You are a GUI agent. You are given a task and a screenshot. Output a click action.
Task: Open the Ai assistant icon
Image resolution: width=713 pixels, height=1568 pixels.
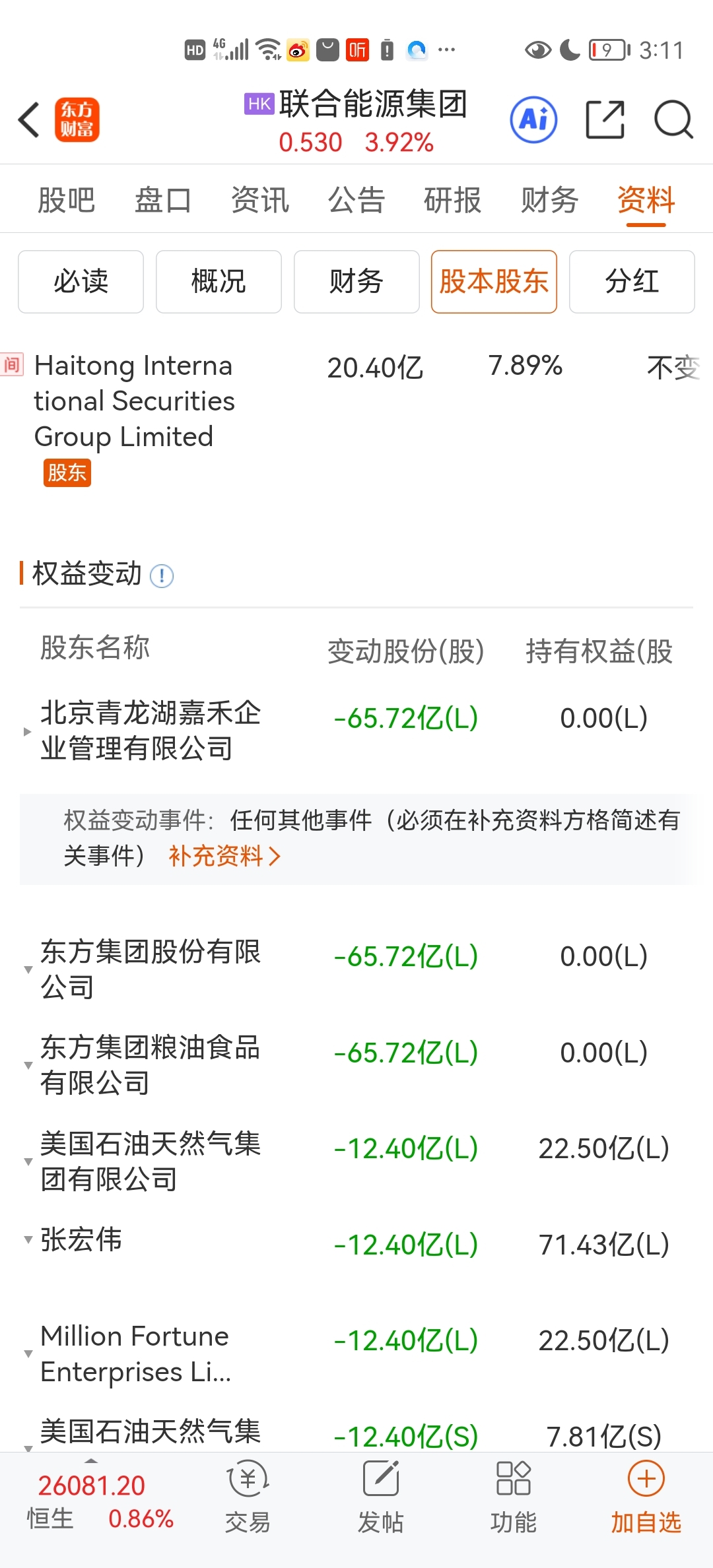click(x=533, y=120)
